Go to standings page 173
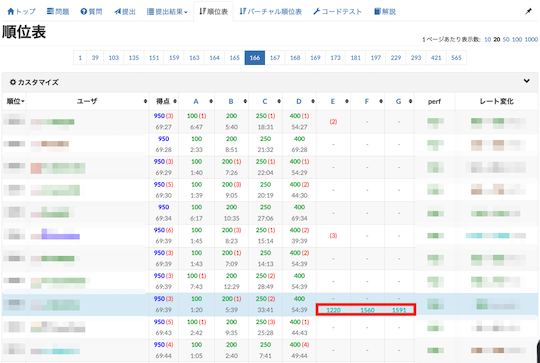Image resolution: width=540 pixels, height=363 pixels. coord(335,58)
